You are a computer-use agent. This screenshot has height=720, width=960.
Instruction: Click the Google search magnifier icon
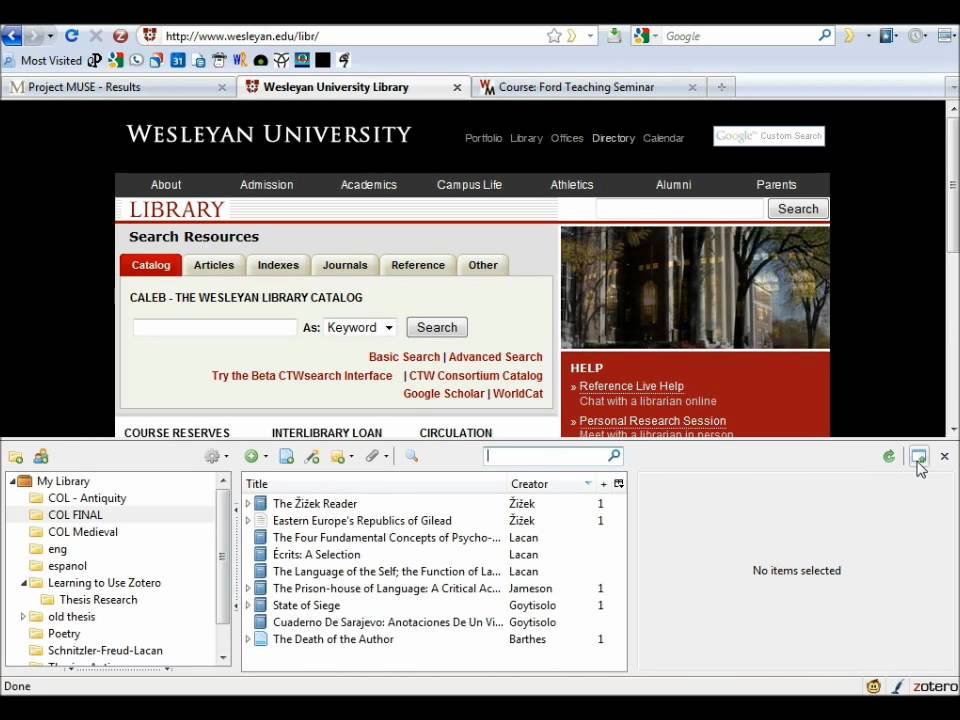[x=825, y=36]
